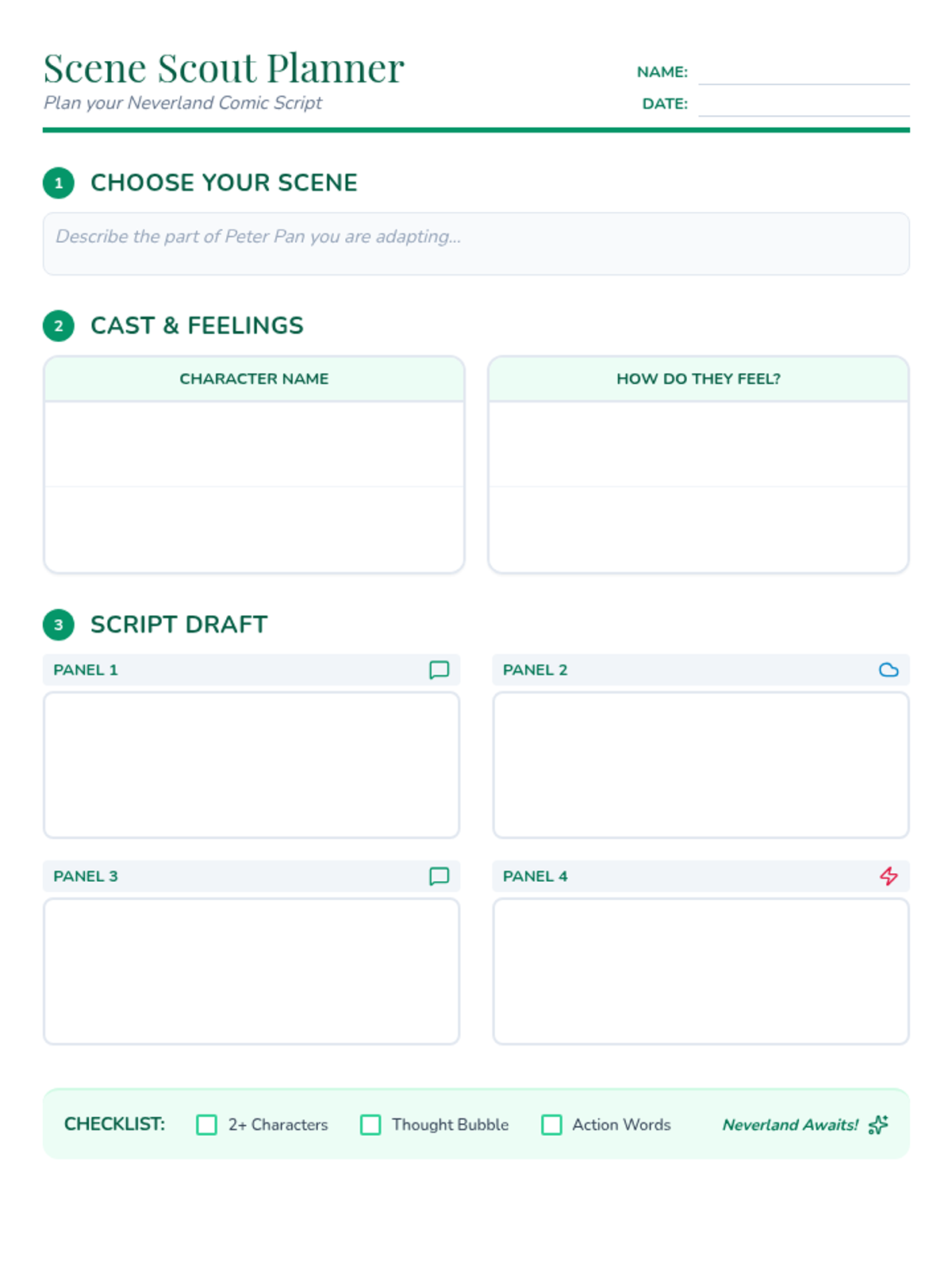Click inside the Panel 4 draft box
This screenshot has height=1270, width=952.
tap(701, 972)
